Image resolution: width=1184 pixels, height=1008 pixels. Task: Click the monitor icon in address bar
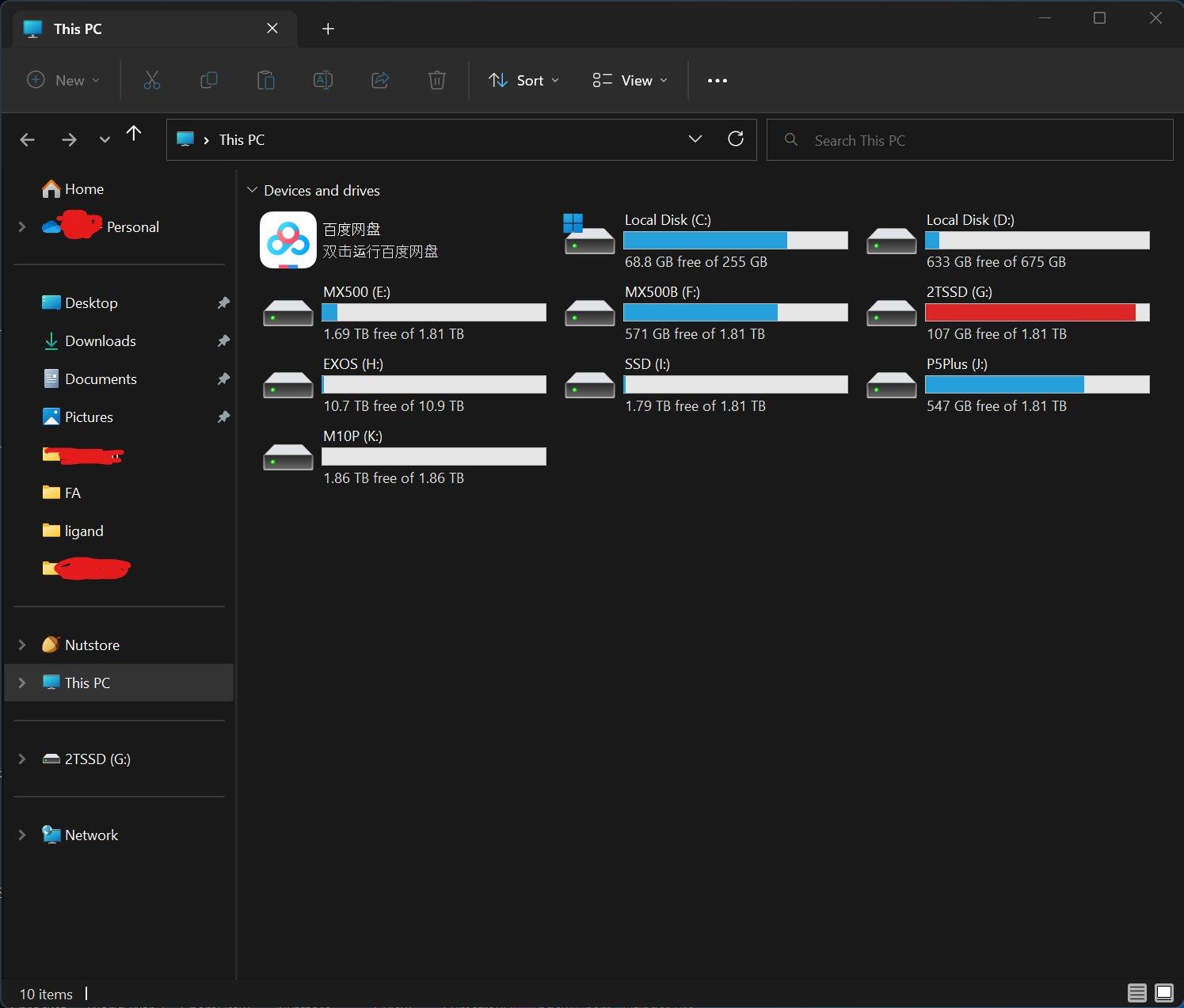[x=185, y=139]
